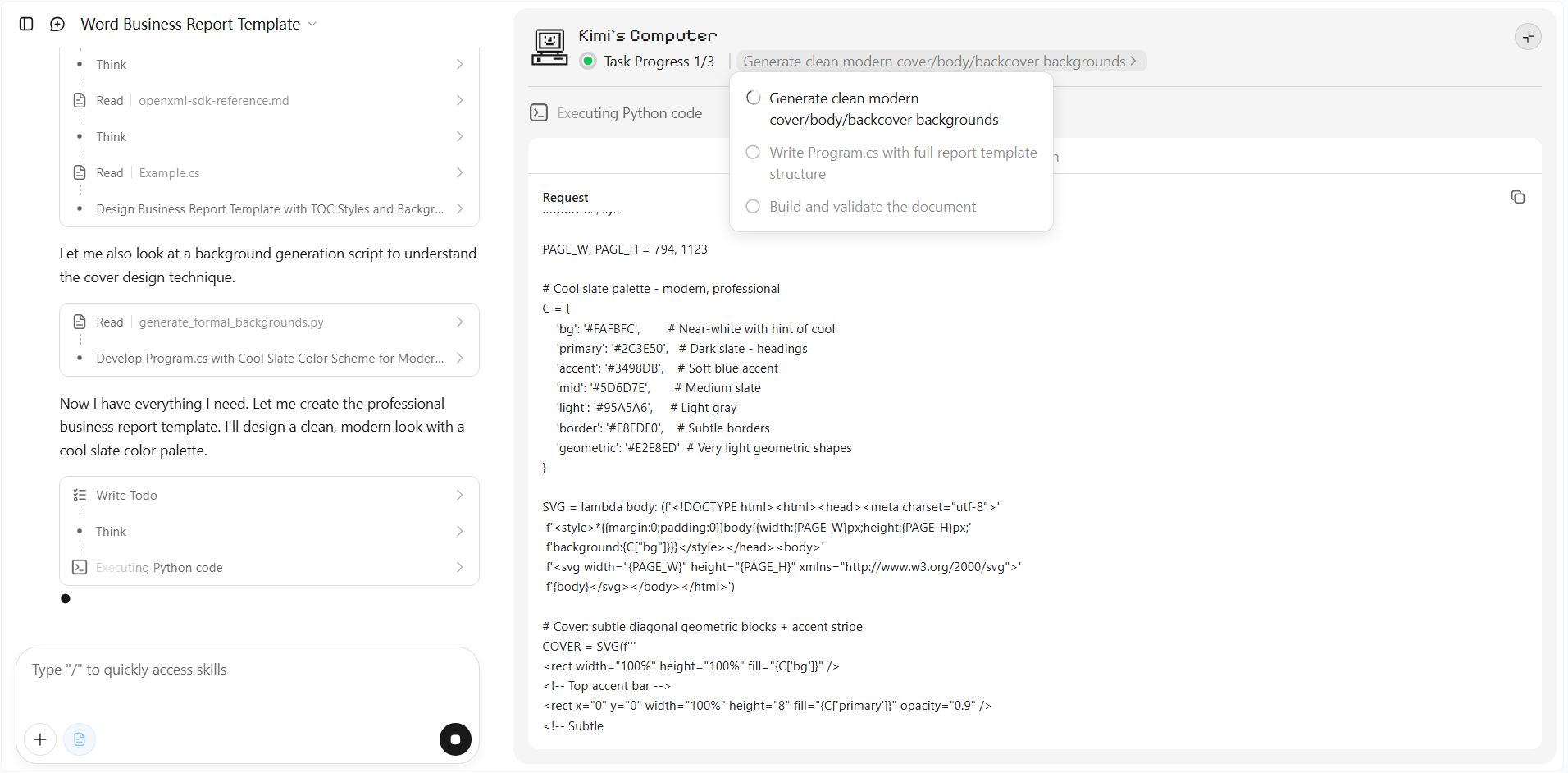Click the stop generation button
The width and height of the screenshot is (1568, 773).
pos(455,739)
